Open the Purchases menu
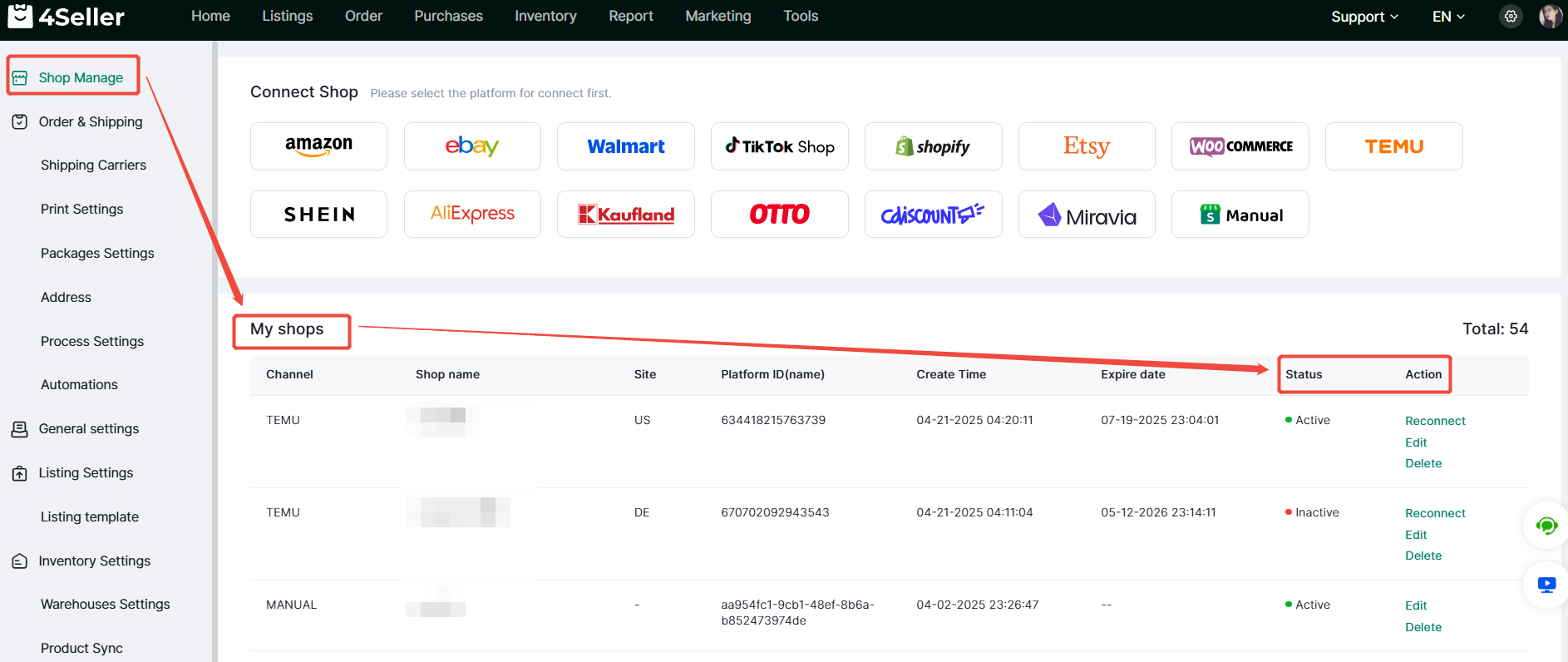The height and width of the screenshot is (662, 1568). tap(448, 16)
